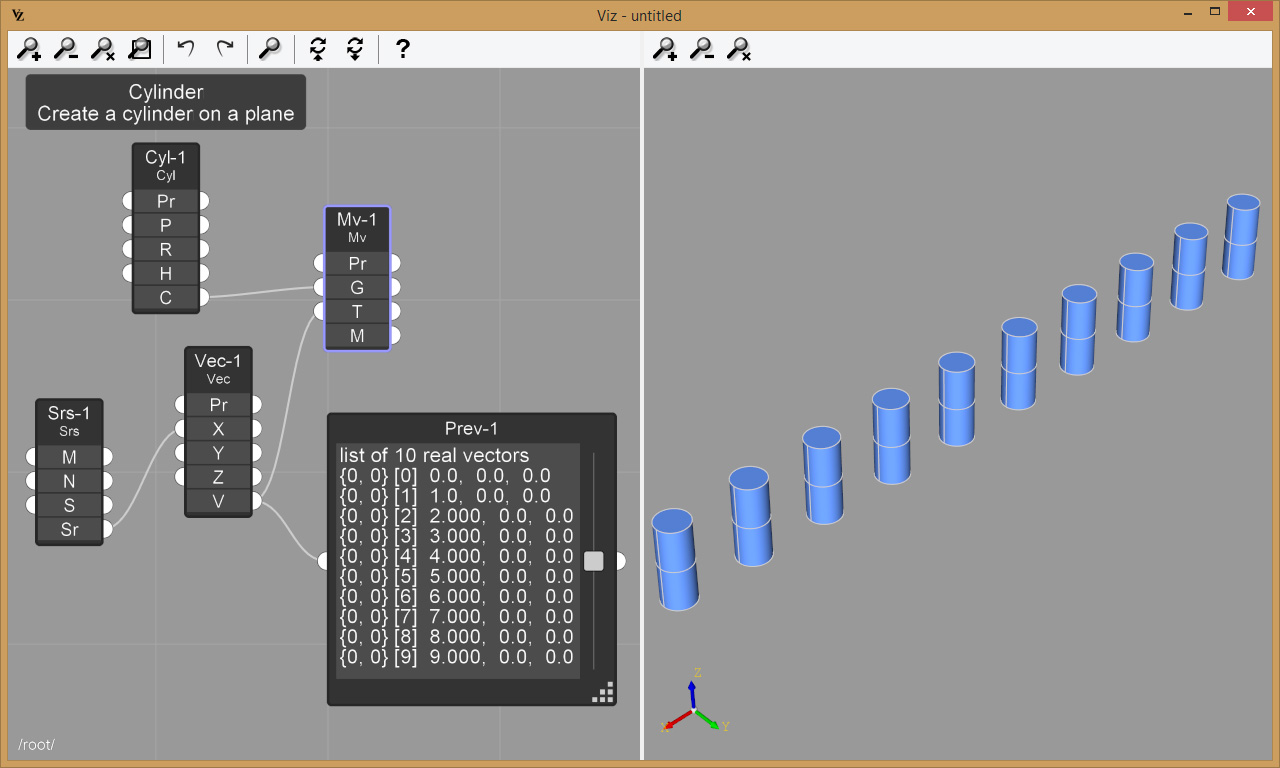
Task: Click the refresh-down arrows icon
Action: tap(354, 49)
